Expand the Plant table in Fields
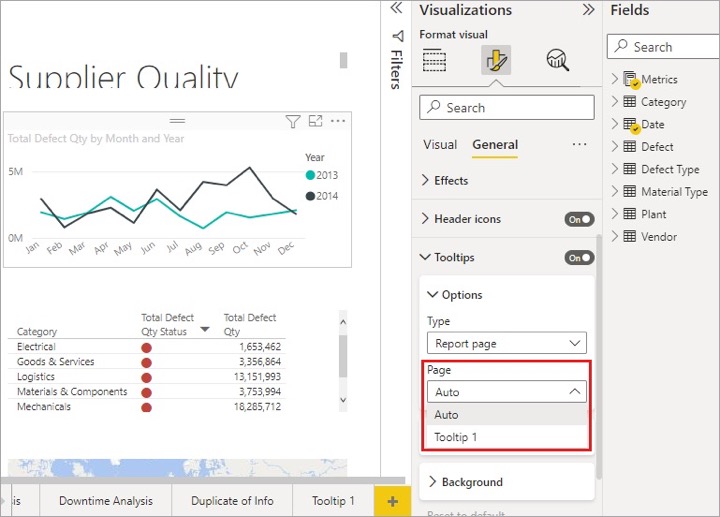Screen dimensions: 720x517 coord(615,214)
